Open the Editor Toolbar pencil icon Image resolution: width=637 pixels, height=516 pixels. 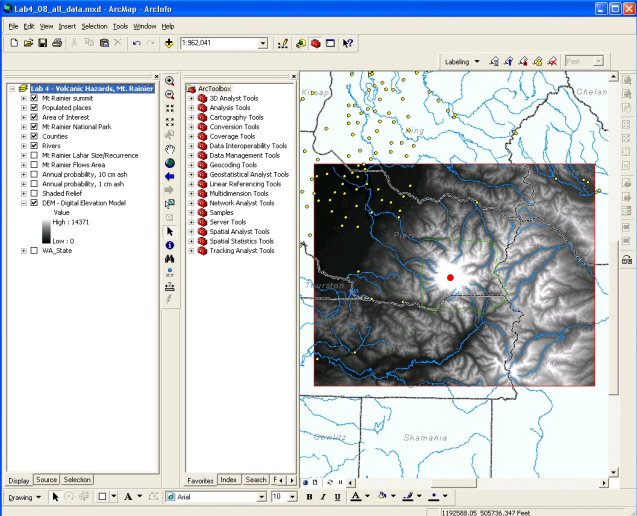283,43
